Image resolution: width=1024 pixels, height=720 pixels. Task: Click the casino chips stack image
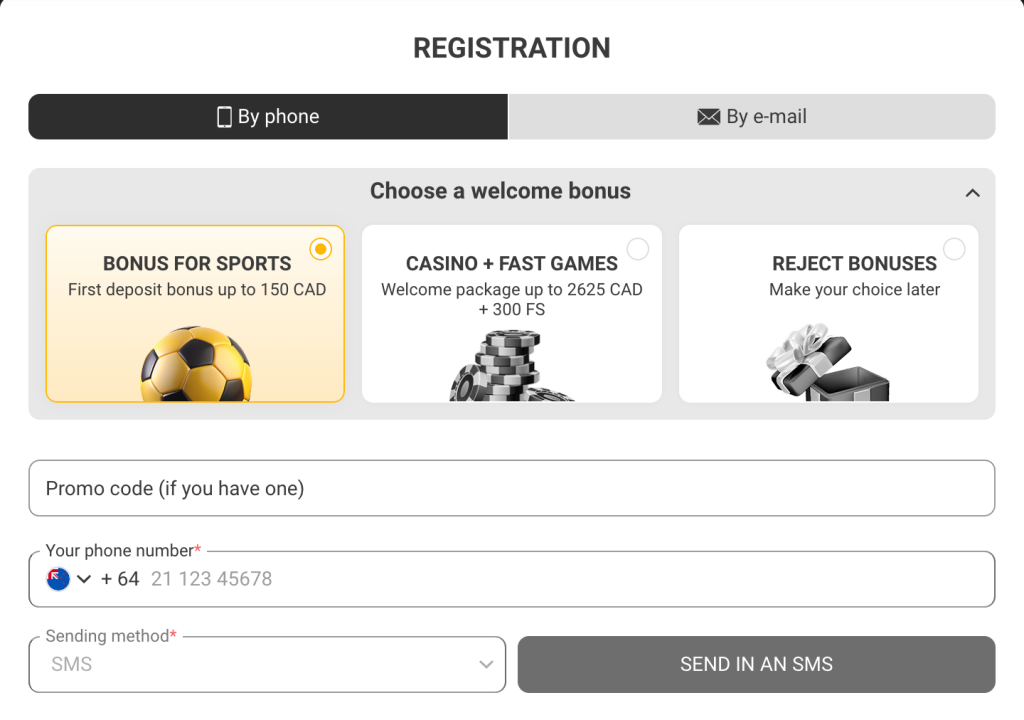(x=509, y=367)
